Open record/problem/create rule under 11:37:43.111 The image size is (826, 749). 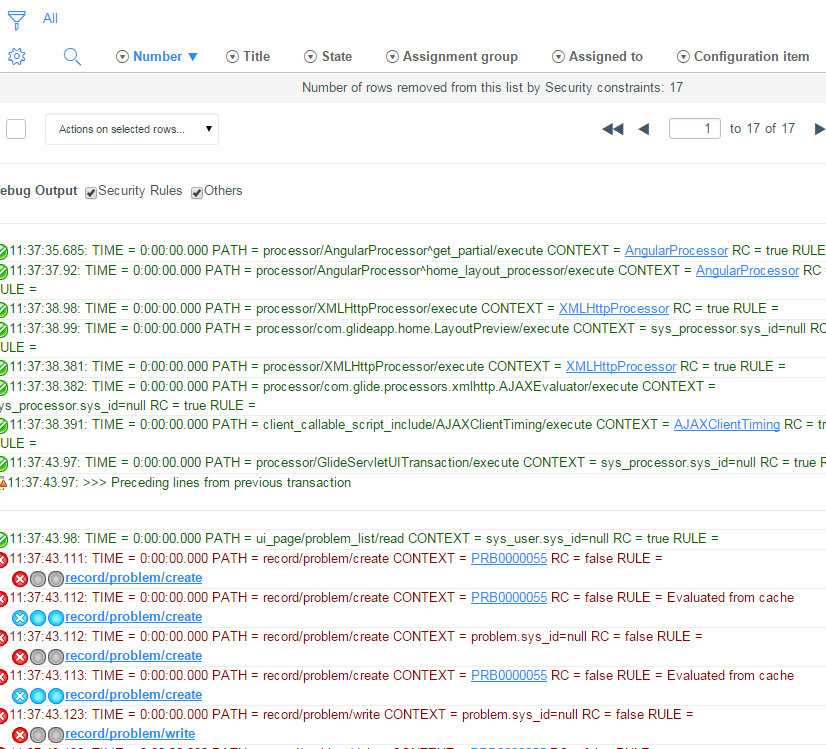133,578
